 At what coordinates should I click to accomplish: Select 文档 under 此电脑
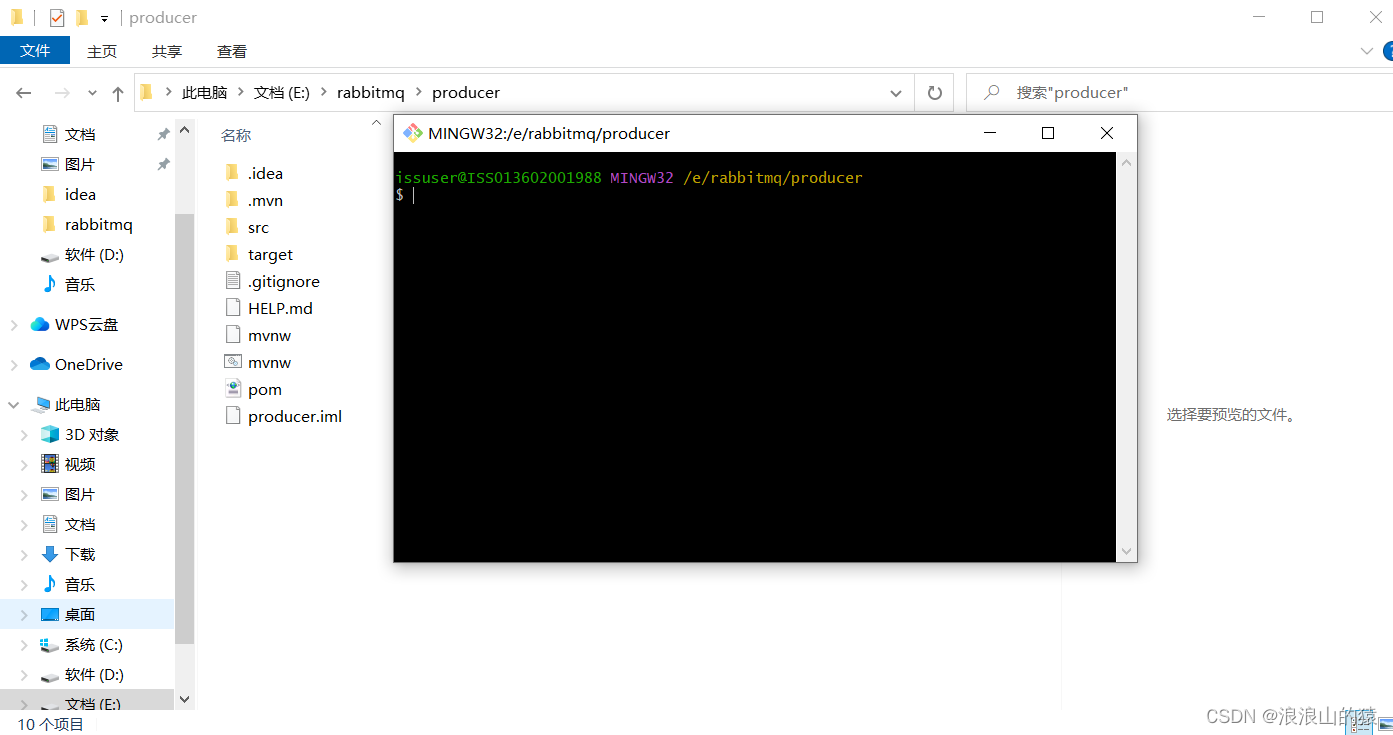(x=80, y=524)
